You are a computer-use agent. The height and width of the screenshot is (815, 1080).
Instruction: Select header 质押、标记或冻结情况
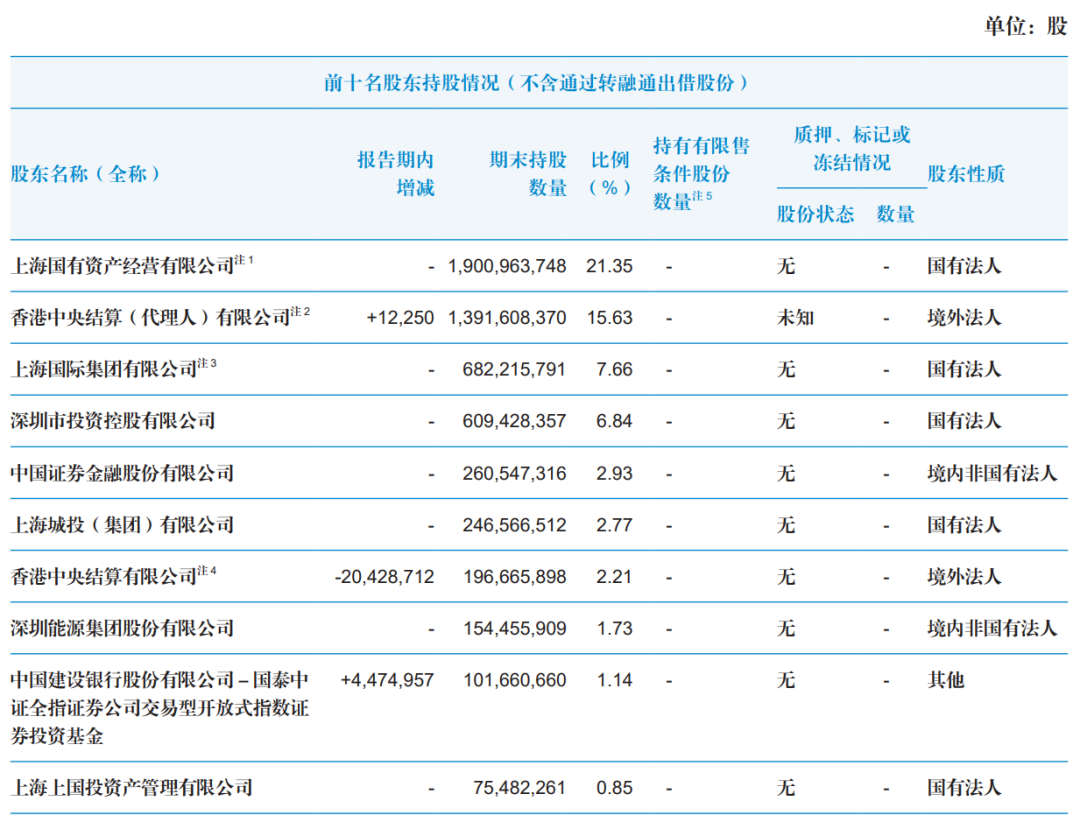click(852, 149)
